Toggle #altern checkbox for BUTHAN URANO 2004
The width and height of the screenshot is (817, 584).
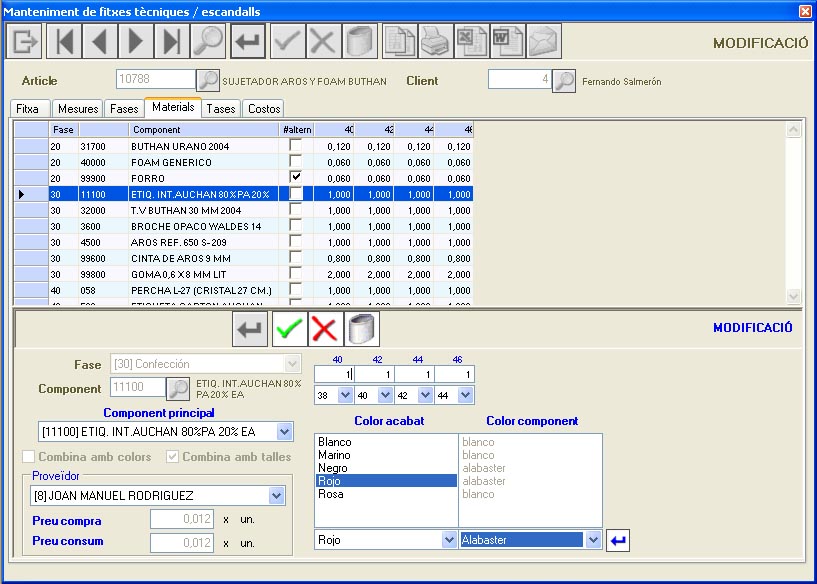pos(295,144)
